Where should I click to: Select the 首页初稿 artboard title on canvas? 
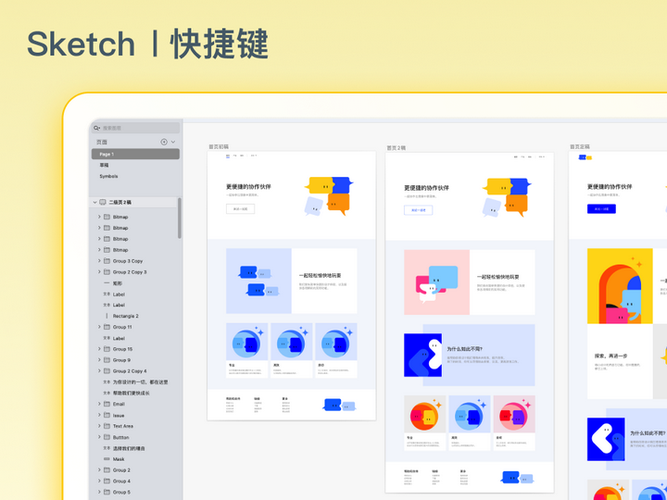click(x=219, y=147)
